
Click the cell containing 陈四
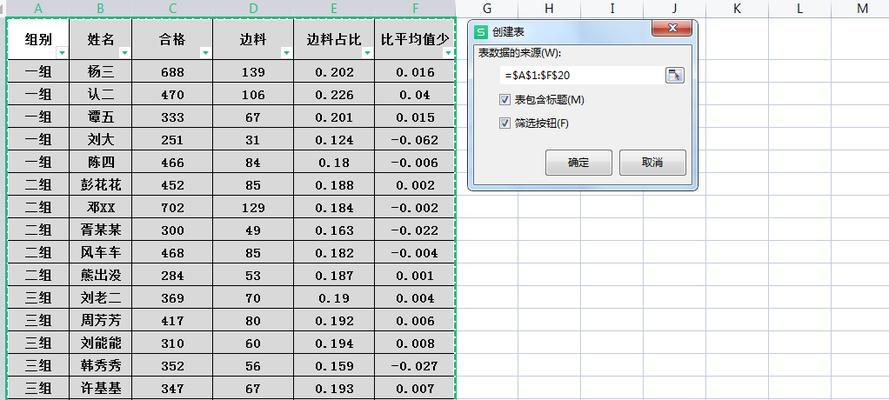[101, 162]
